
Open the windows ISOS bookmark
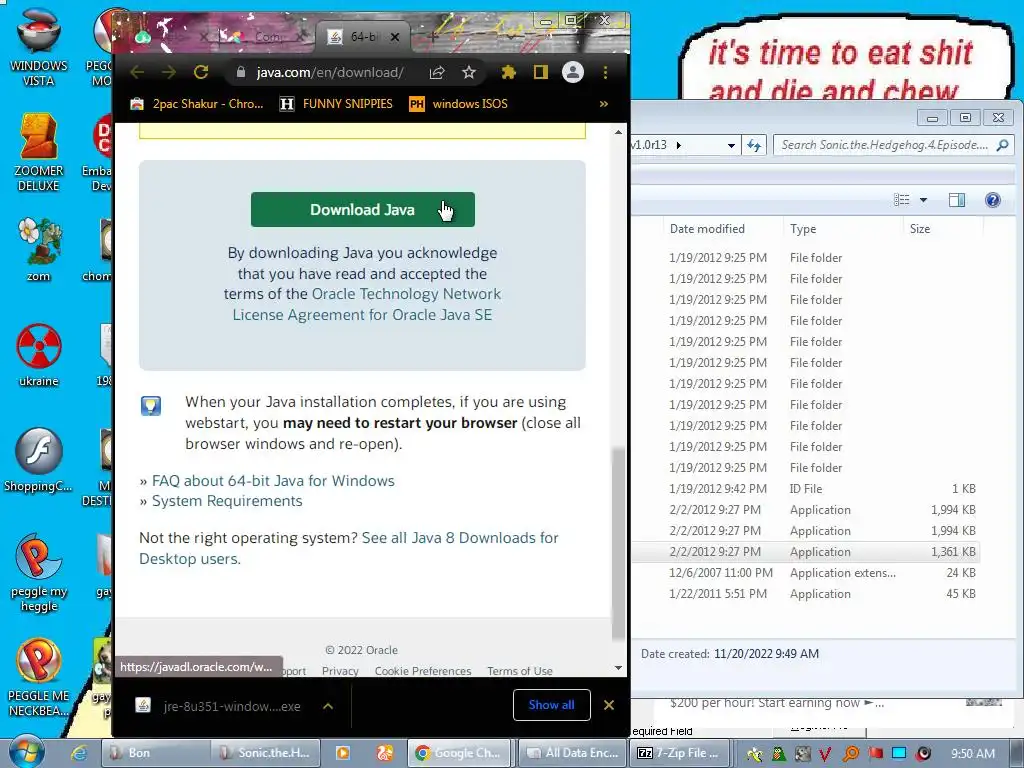tap(458, 104)
